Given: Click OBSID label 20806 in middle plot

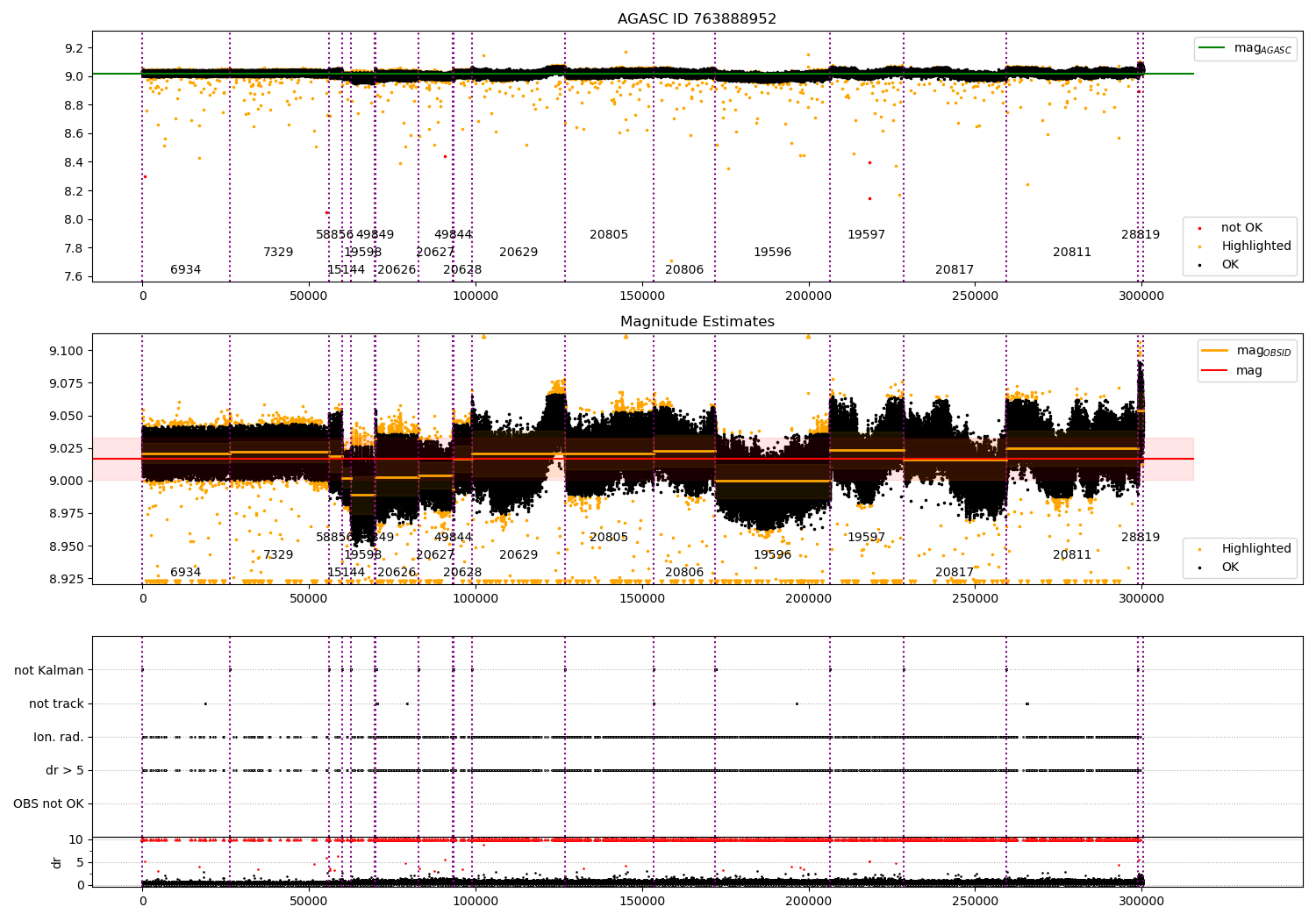Looking at the screenshot, I should (684, 573).
